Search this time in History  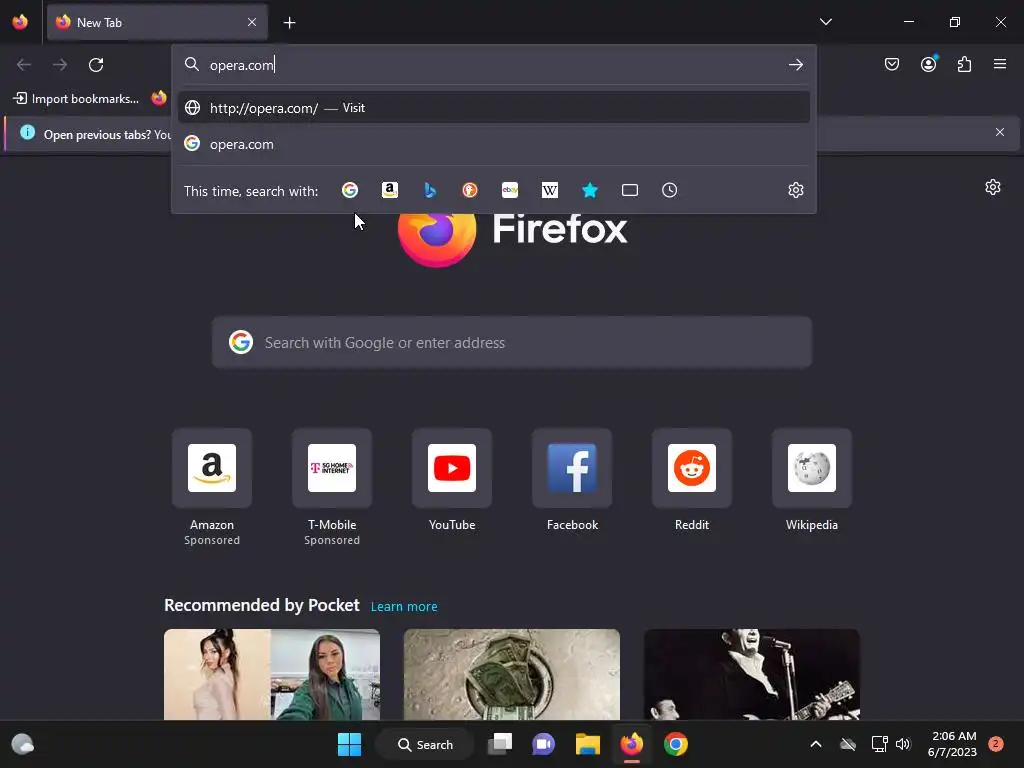669,190
